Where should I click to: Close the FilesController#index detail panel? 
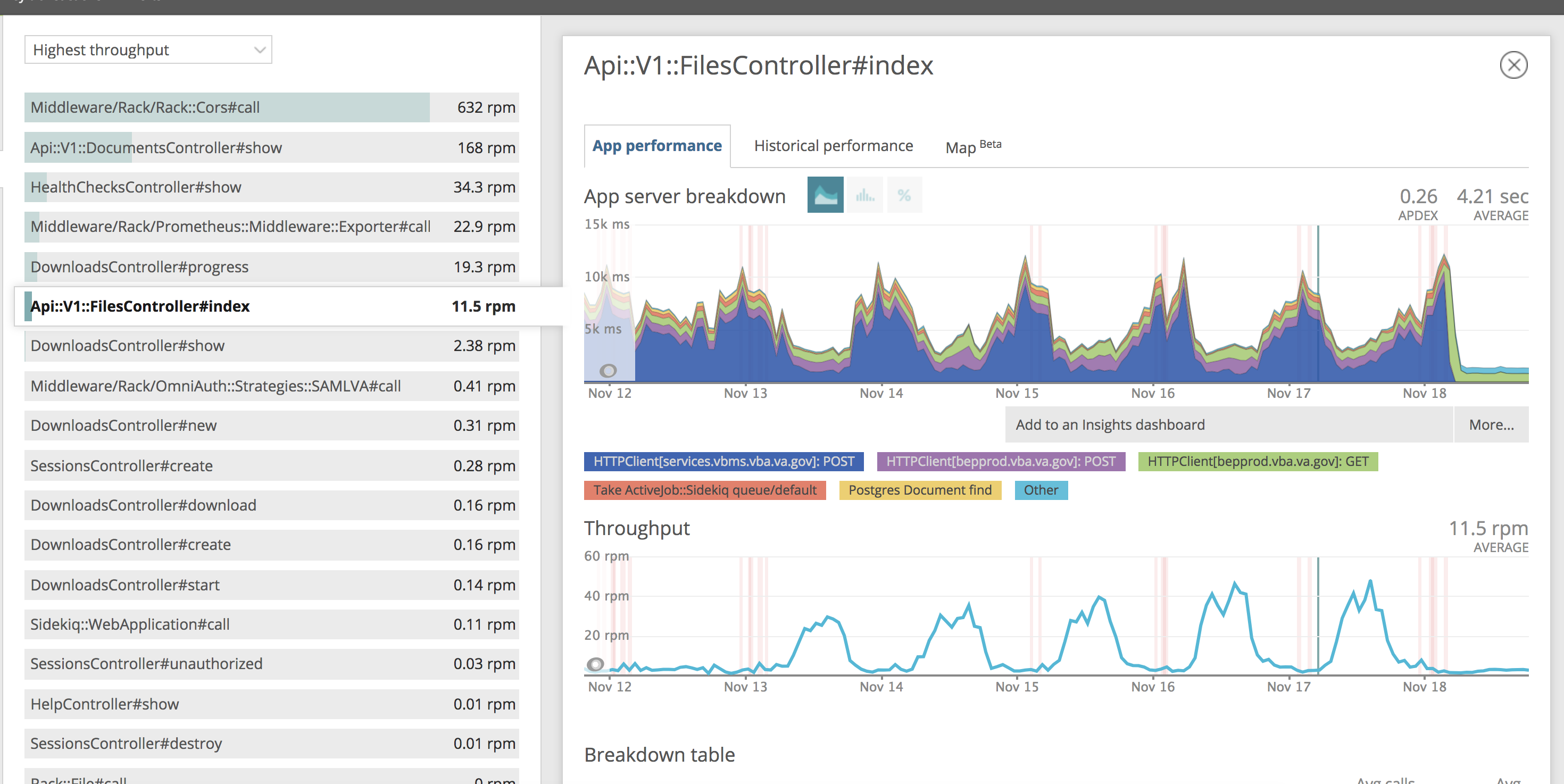click(1513, 65)
